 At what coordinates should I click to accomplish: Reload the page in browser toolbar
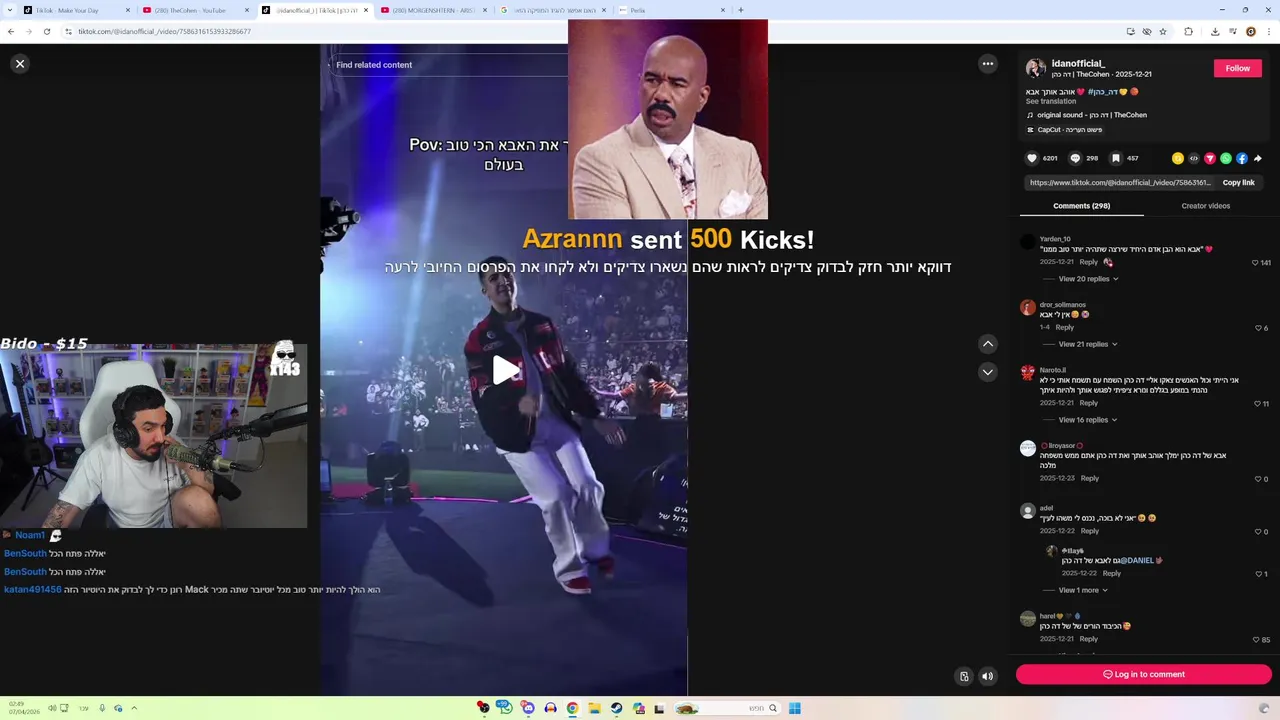[46, 31]
